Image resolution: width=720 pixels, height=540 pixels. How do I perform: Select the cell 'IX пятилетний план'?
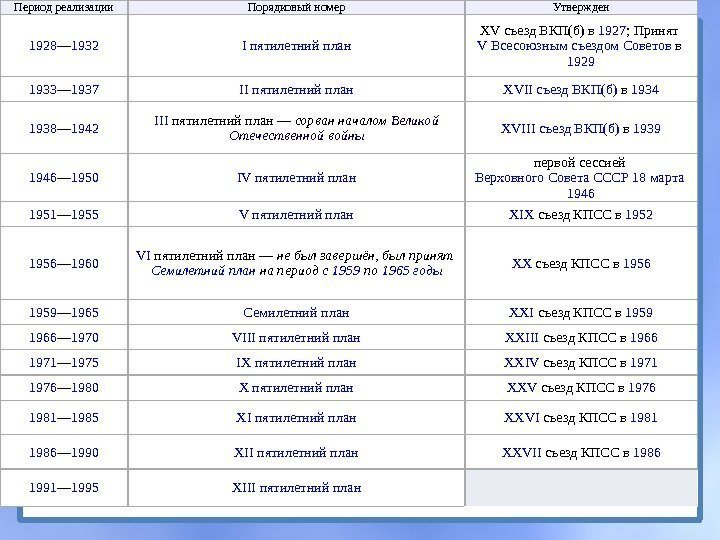coord(296,363)
